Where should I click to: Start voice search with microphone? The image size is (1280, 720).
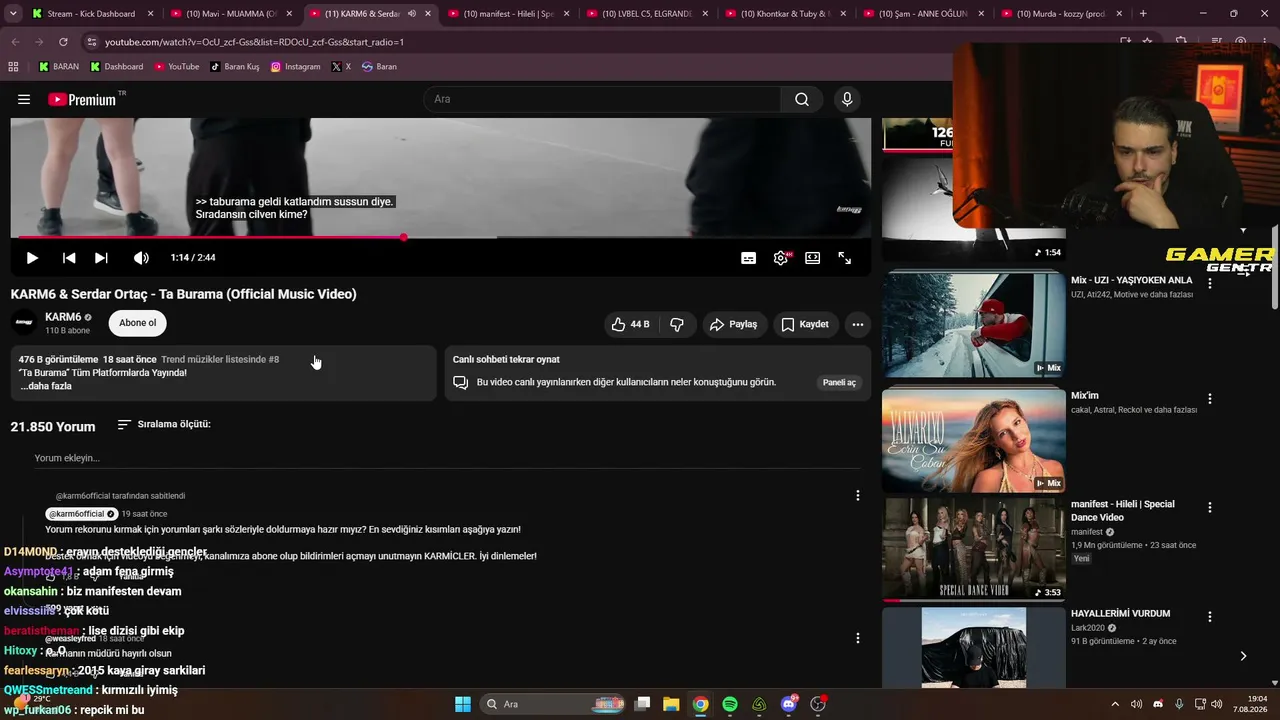tap(847, 99)
